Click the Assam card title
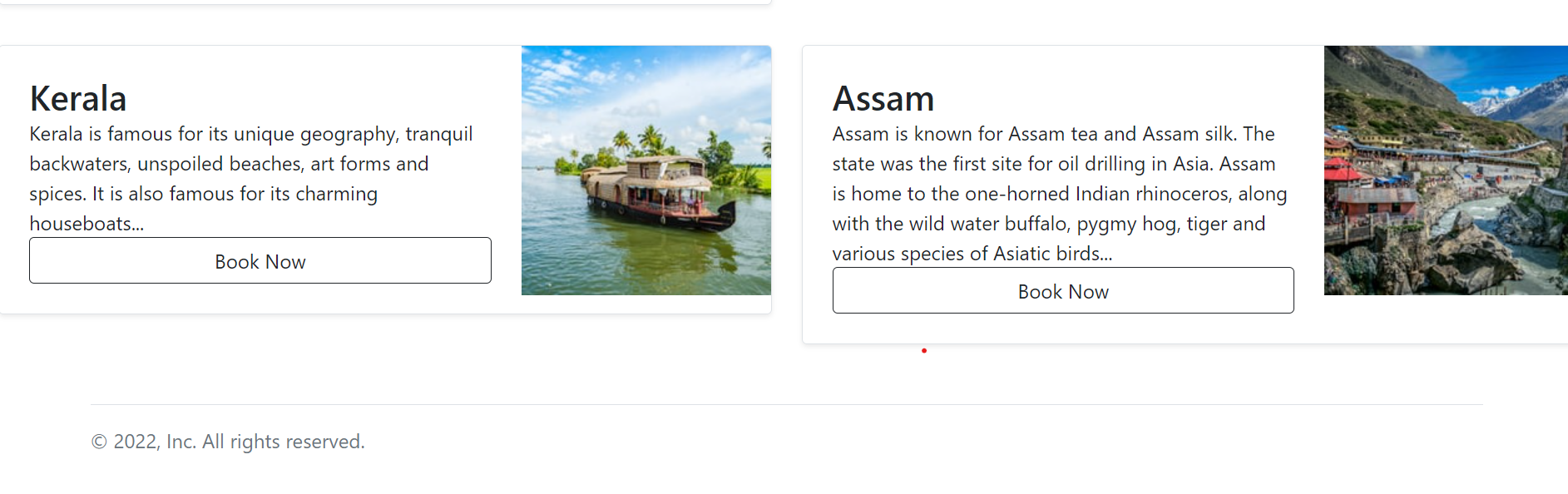The width and height of the screenshot is (1568, 494). pos(883,99)
